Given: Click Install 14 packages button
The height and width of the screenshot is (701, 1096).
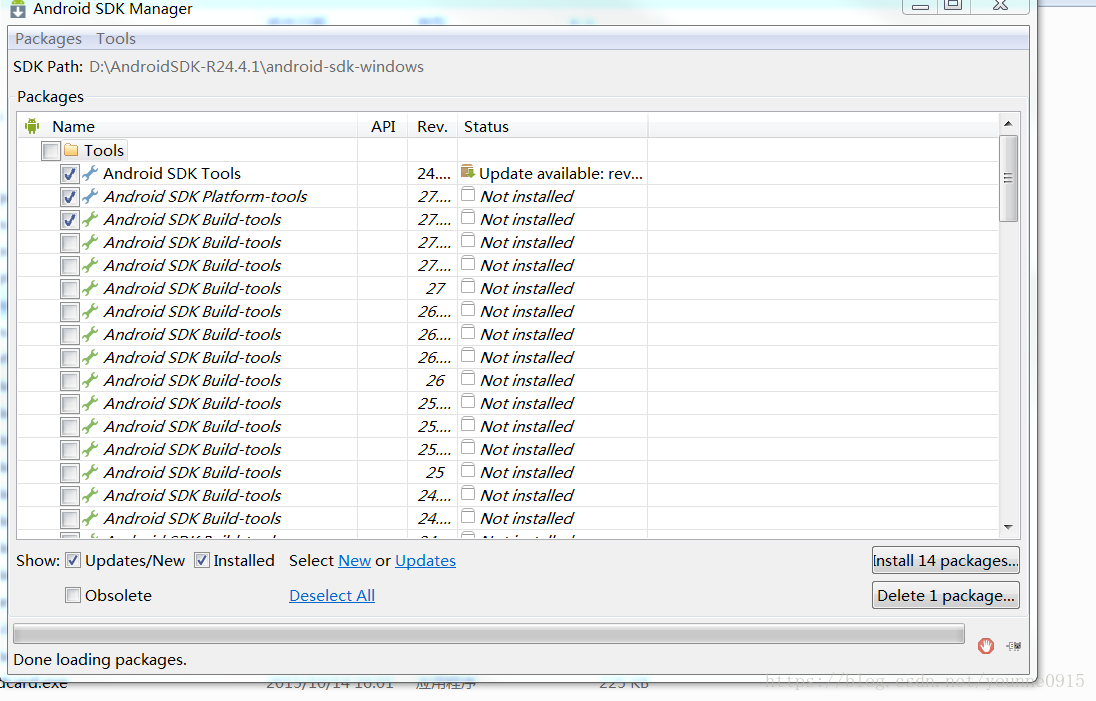Looking at the screenshot, I should 946,561.
